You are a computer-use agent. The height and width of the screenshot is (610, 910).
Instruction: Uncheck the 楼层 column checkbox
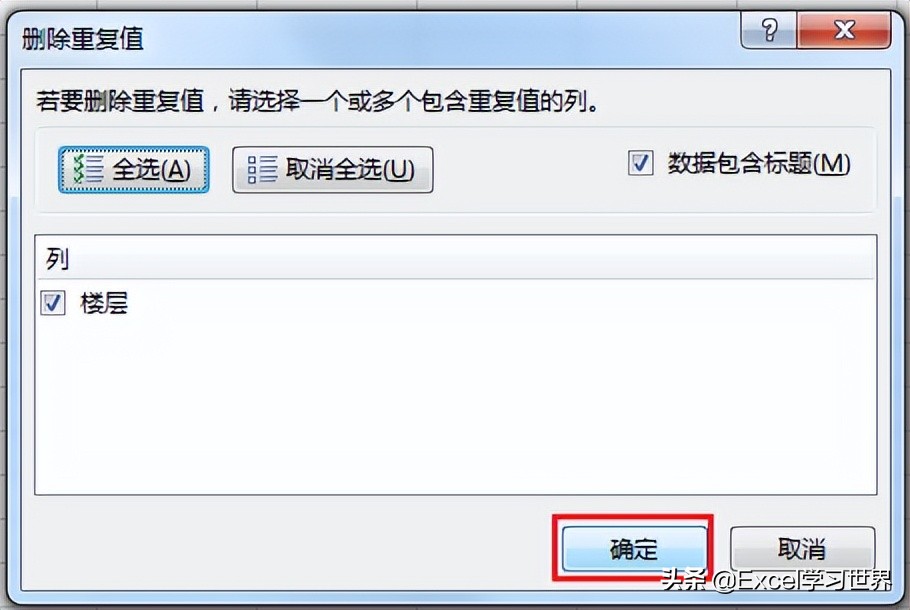pyautogui.click(x=53, y=303)
